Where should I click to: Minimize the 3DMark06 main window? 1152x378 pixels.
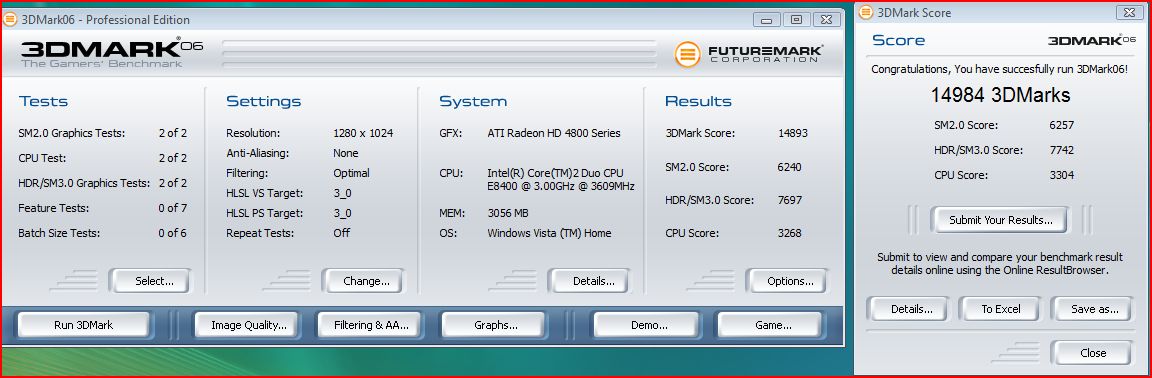click(768, 20)
